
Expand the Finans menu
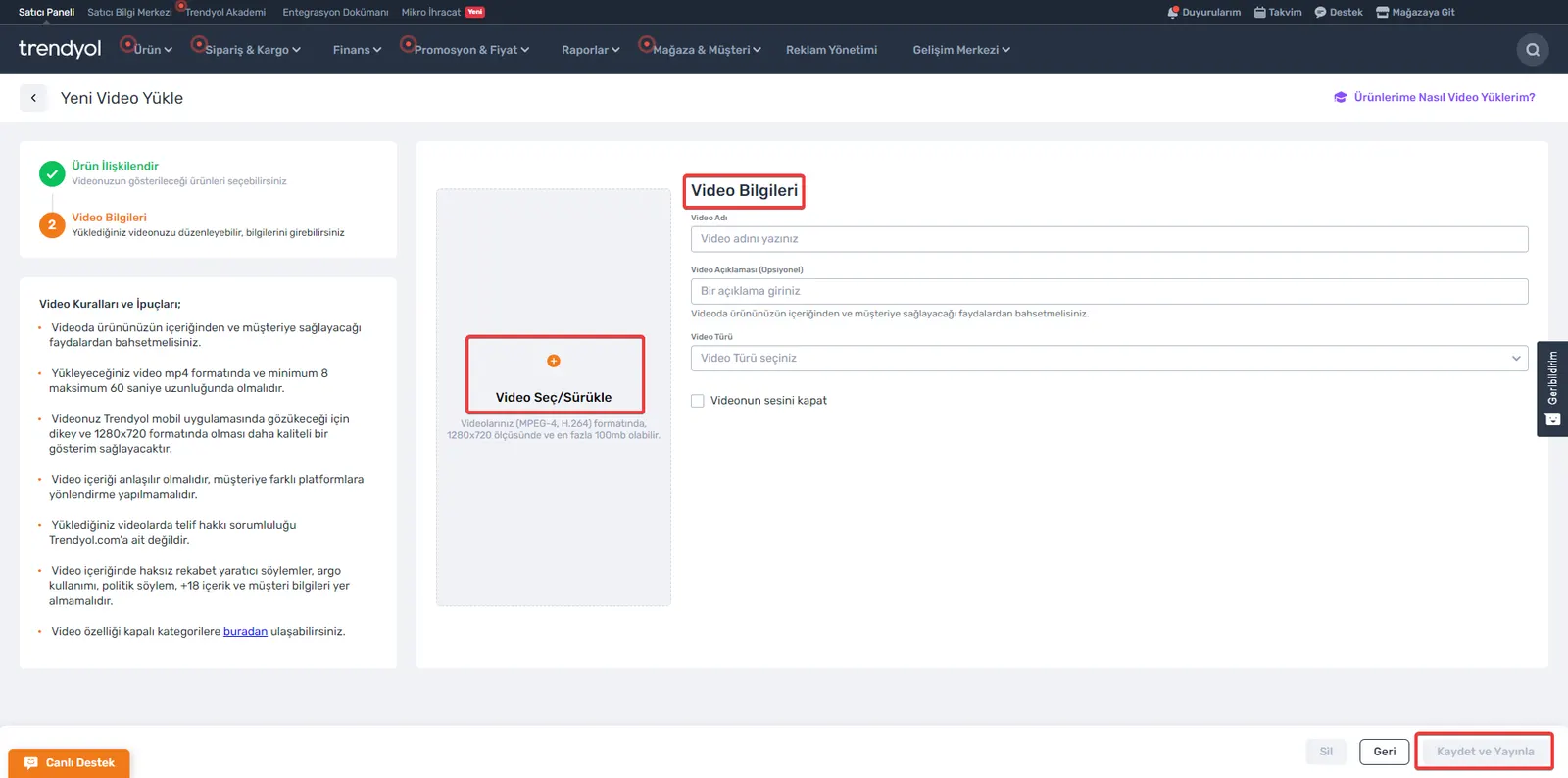click(358, 50)
